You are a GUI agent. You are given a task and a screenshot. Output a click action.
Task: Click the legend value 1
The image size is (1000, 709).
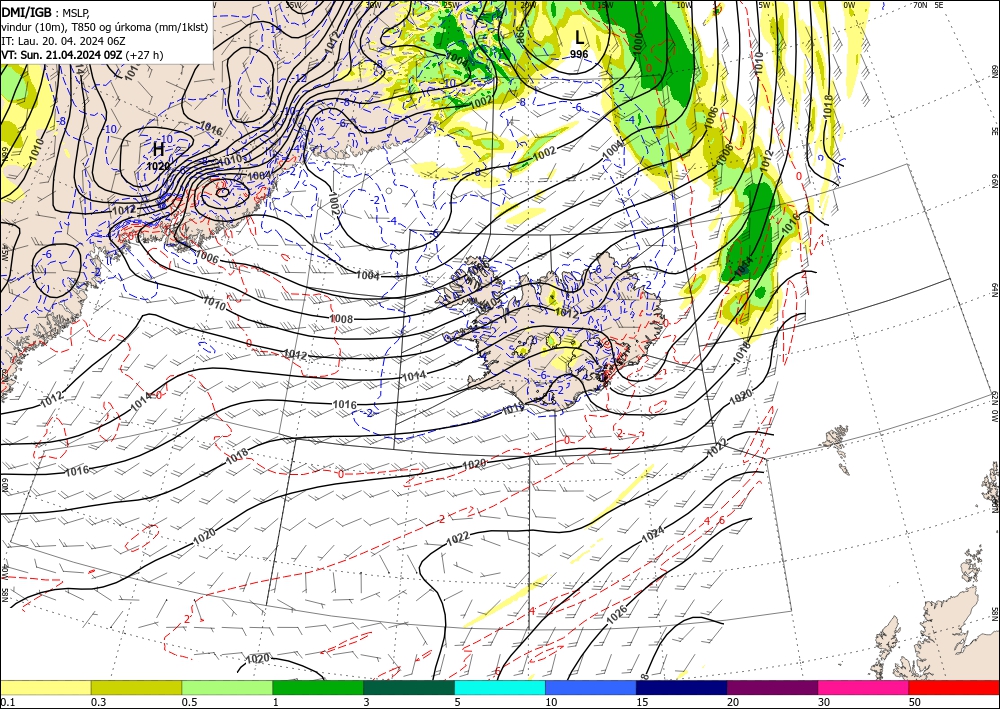276,702
